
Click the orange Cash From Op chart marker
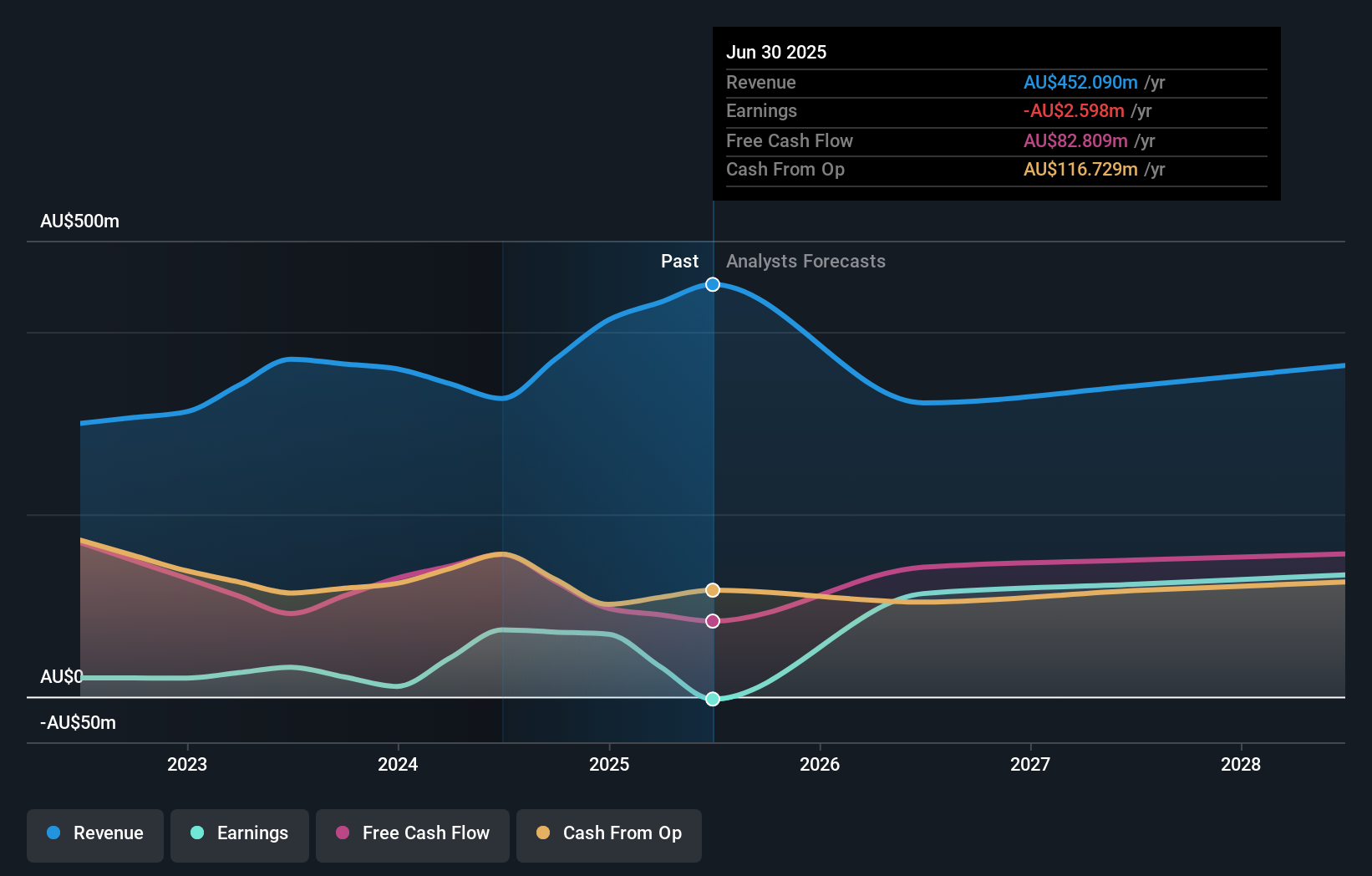[x=712, y=589]
